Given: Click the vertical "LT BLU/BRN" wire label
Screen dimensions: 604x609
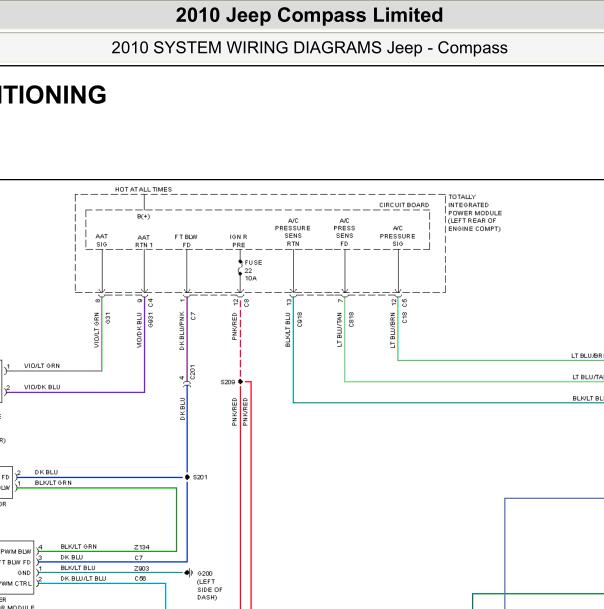Looking at the screenshot, I should pyautogui.click(x=393, y=331).
